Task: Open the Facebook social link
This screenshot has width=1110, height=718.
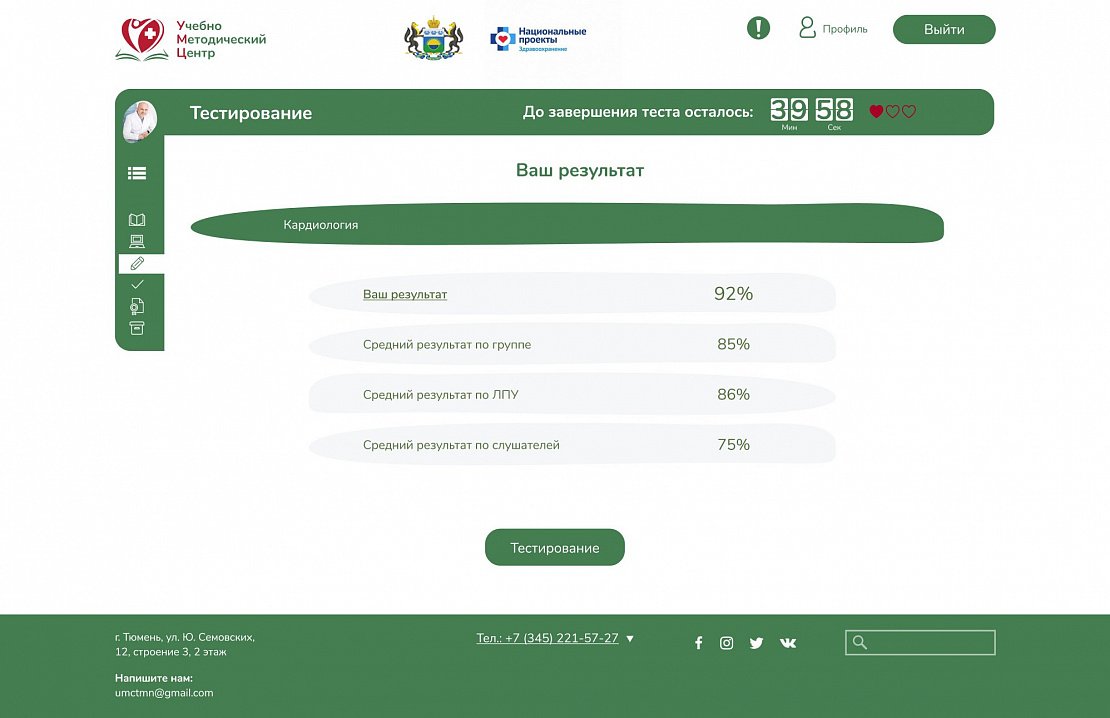Action: [699, 643]
